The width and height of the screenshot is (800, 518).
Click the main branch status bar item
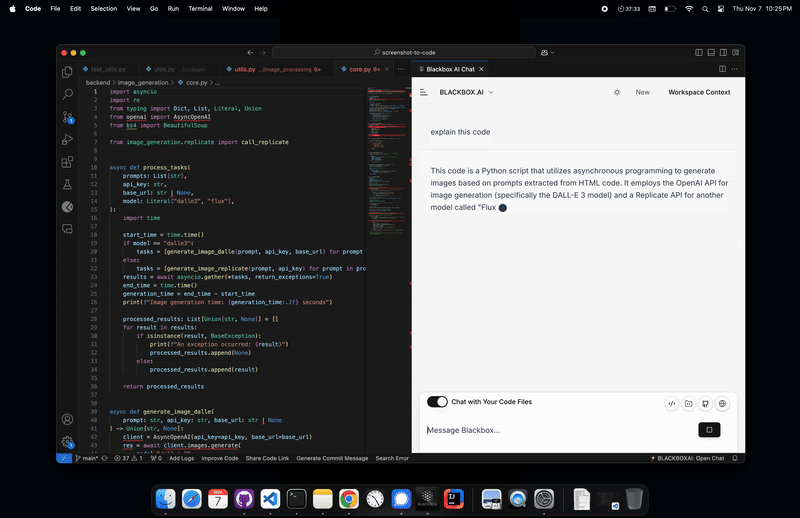[87, 458]
